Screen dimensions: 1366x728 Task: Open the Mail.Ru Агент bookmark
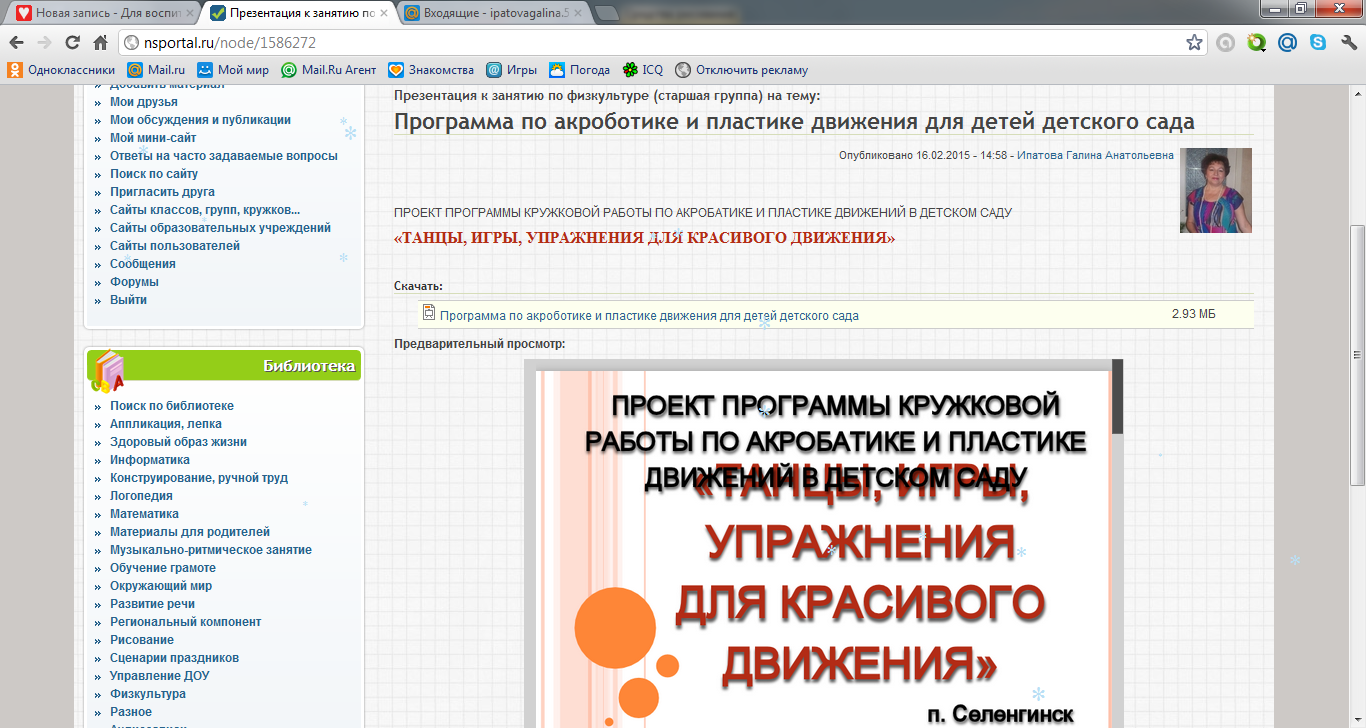329,70
